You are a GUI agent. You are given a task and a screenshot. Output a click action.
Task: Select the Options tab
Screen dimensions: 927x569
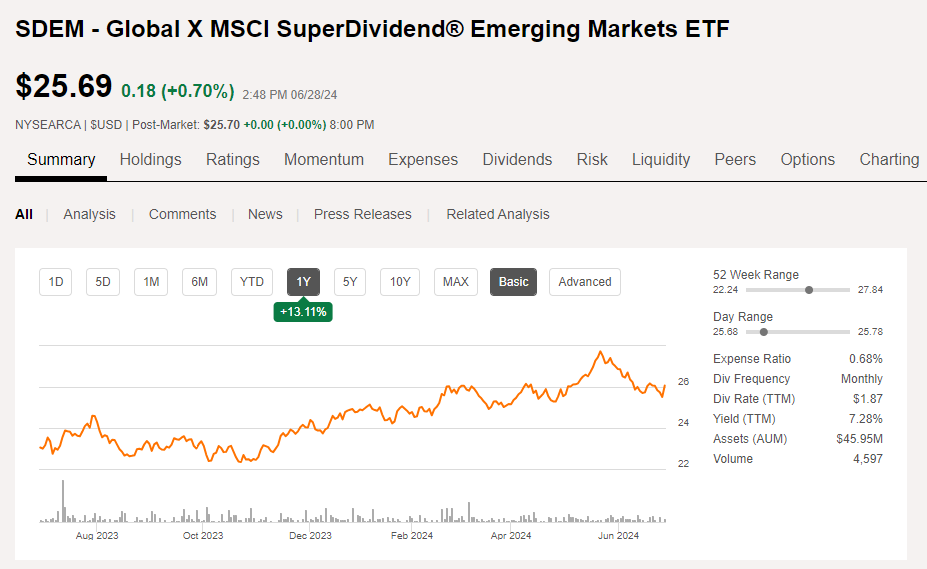click(x=808, y=160)
